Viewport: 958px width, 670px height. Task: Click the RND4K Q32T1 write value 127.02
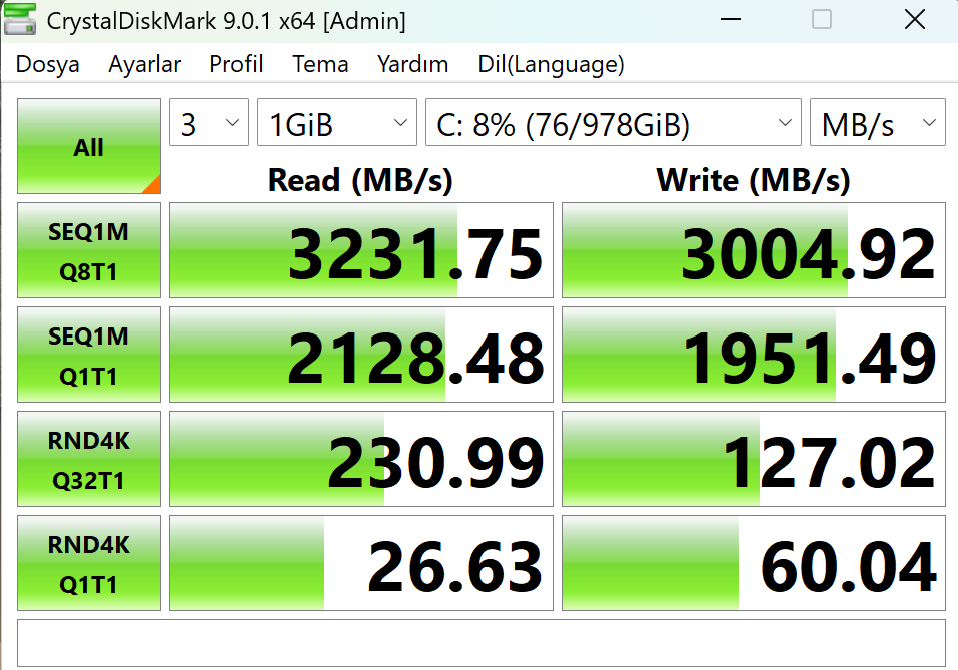[x=754, y=459]
